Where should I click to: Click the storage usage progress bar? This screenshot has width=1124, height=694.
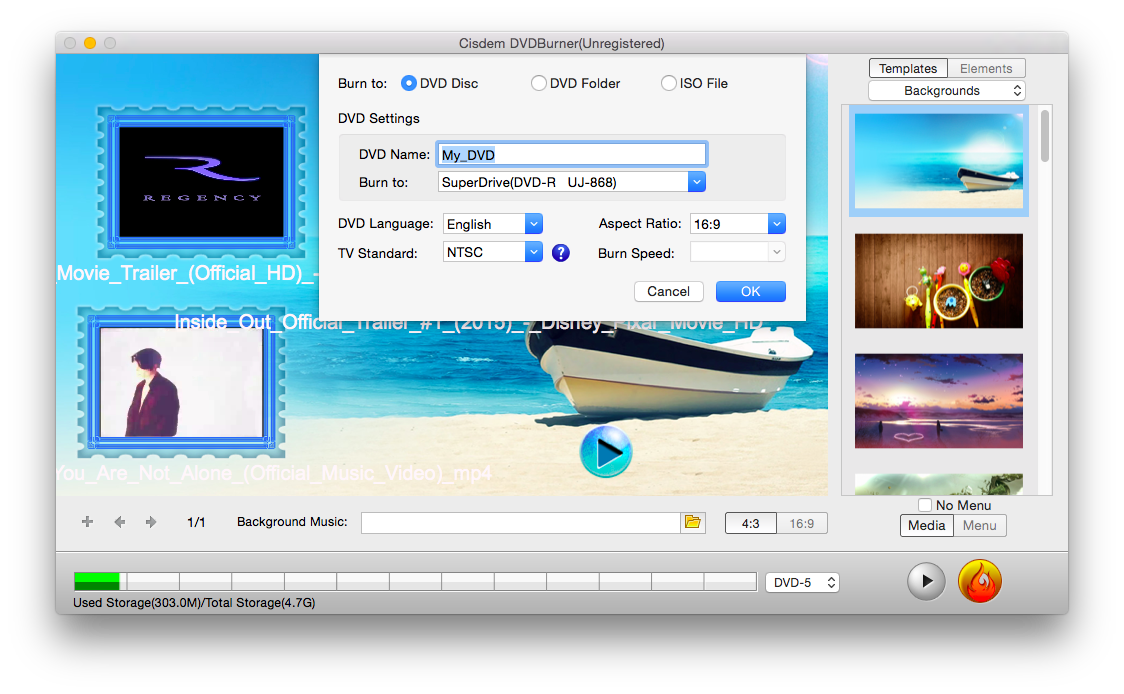415,581
